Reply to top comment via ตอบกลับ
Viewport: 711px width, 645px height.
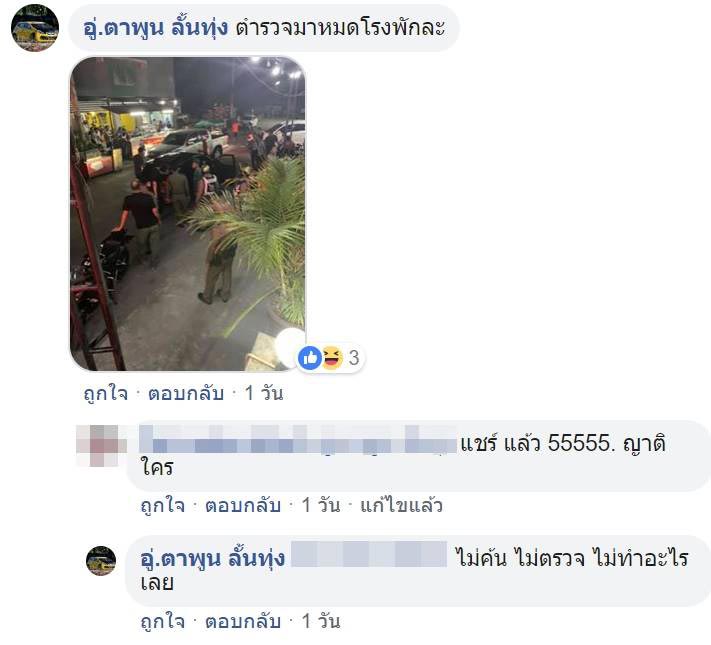point(186,393)
